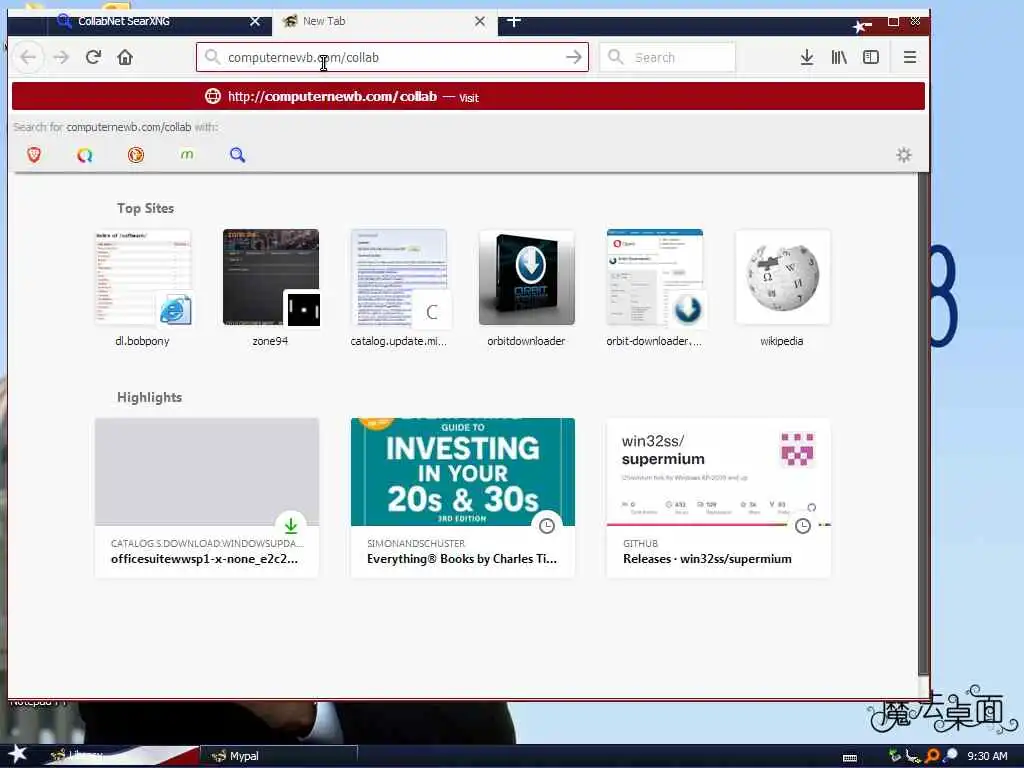Click the go arrow in the address bar
This screenshot has width=1024, height=768.
[x=573, y=57]
